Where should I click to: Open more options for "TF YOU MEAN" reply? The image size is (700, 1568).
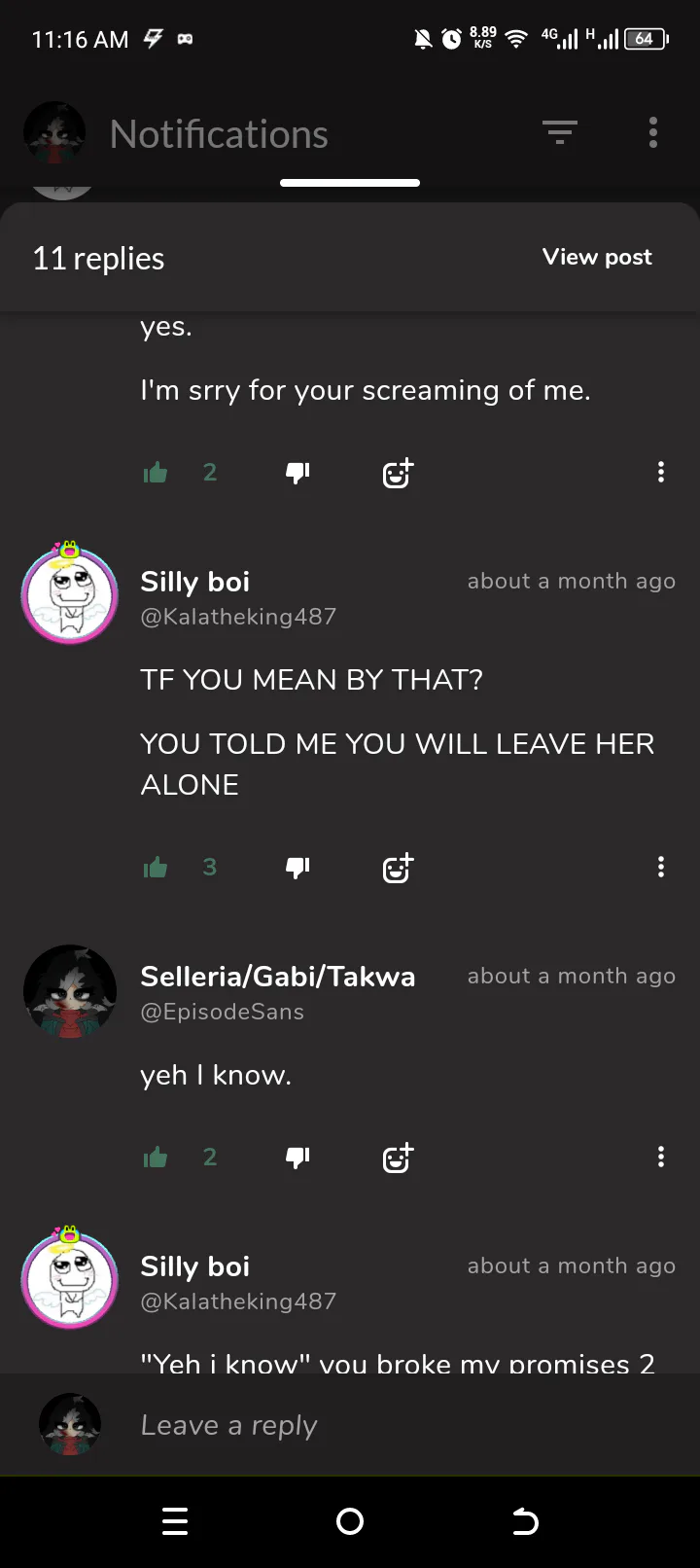(x=661, y=867)
